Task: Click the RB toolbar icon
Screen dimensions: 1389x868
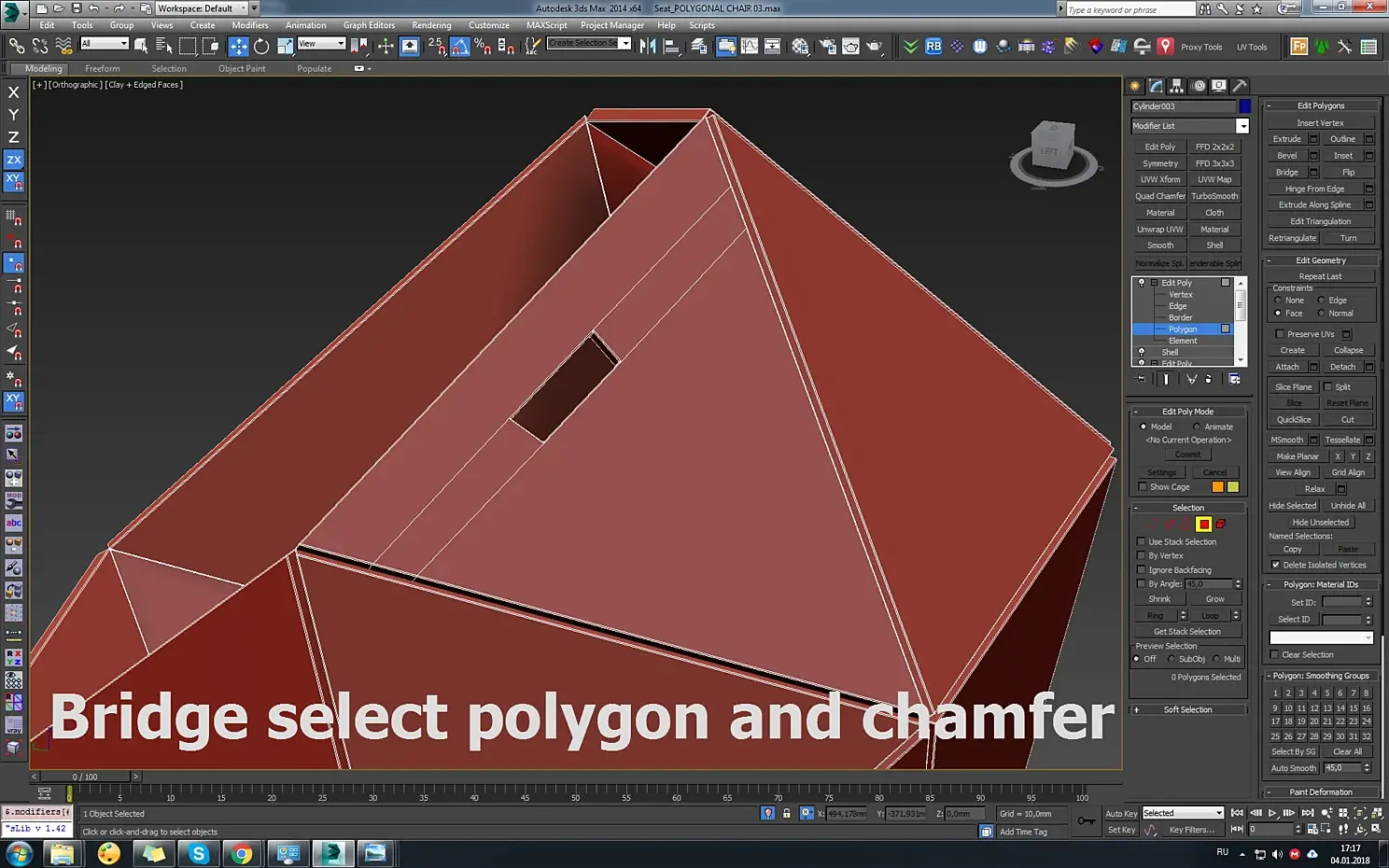Action: [x=933, y=46]
